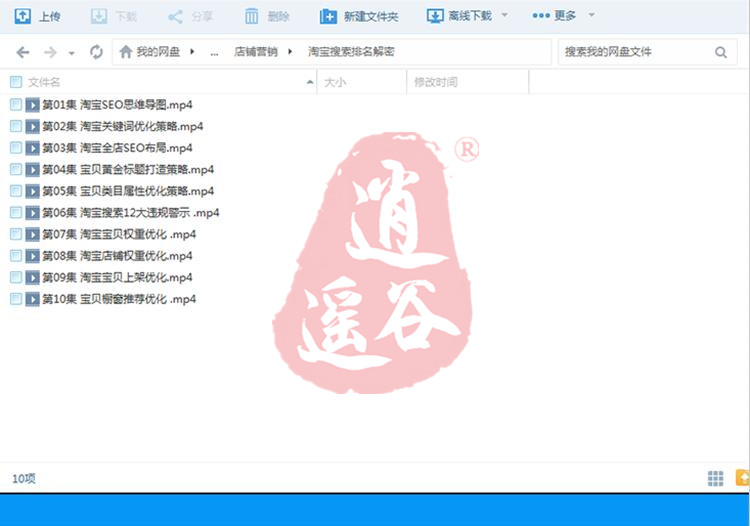Click the video icon of 第03集 file
750x526 pixels.
point(33,148)
